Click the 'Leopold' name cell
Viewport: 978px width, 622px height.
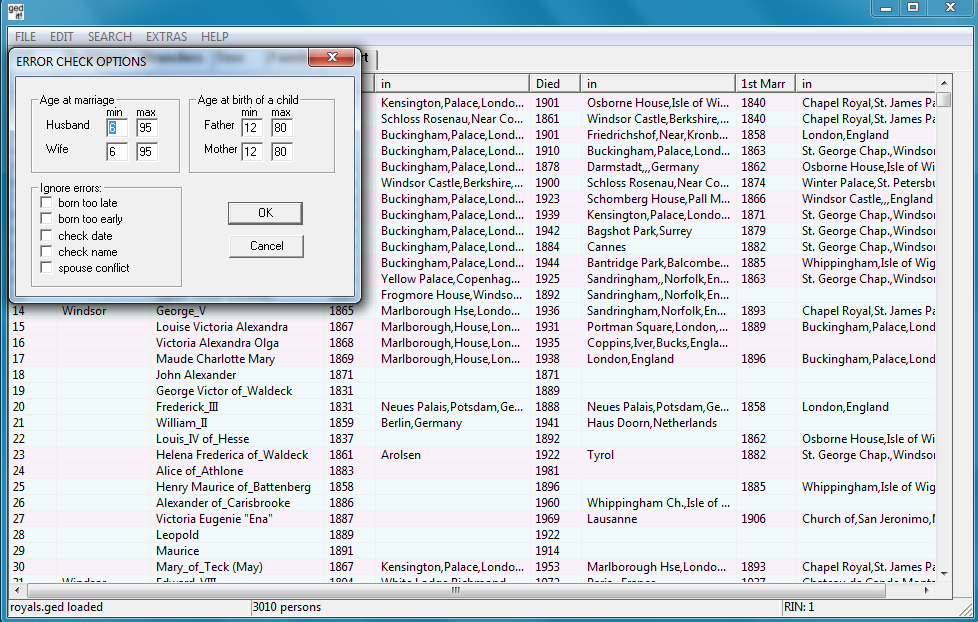pos(177,535)
